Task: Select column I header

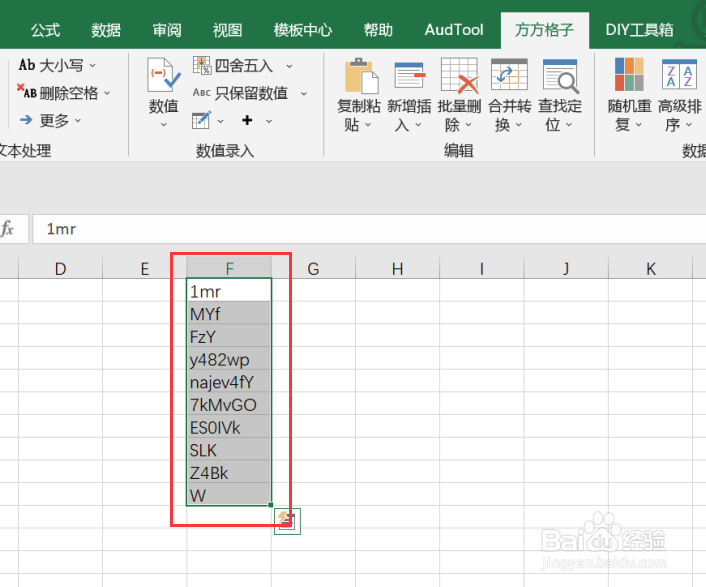Action: click(482, 269)
